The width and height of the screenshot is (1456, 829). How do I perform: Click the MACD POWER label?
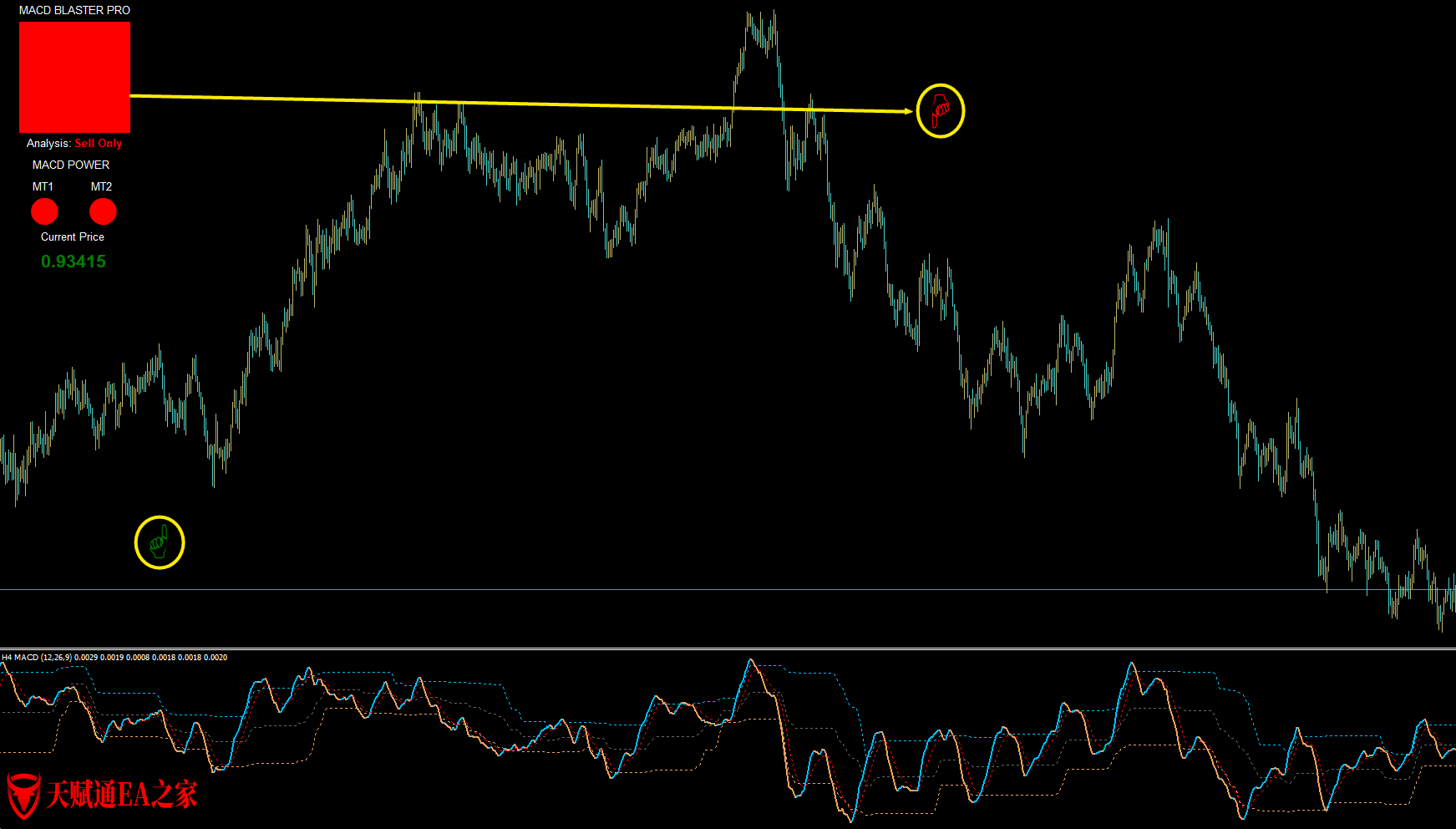(71, 165)
